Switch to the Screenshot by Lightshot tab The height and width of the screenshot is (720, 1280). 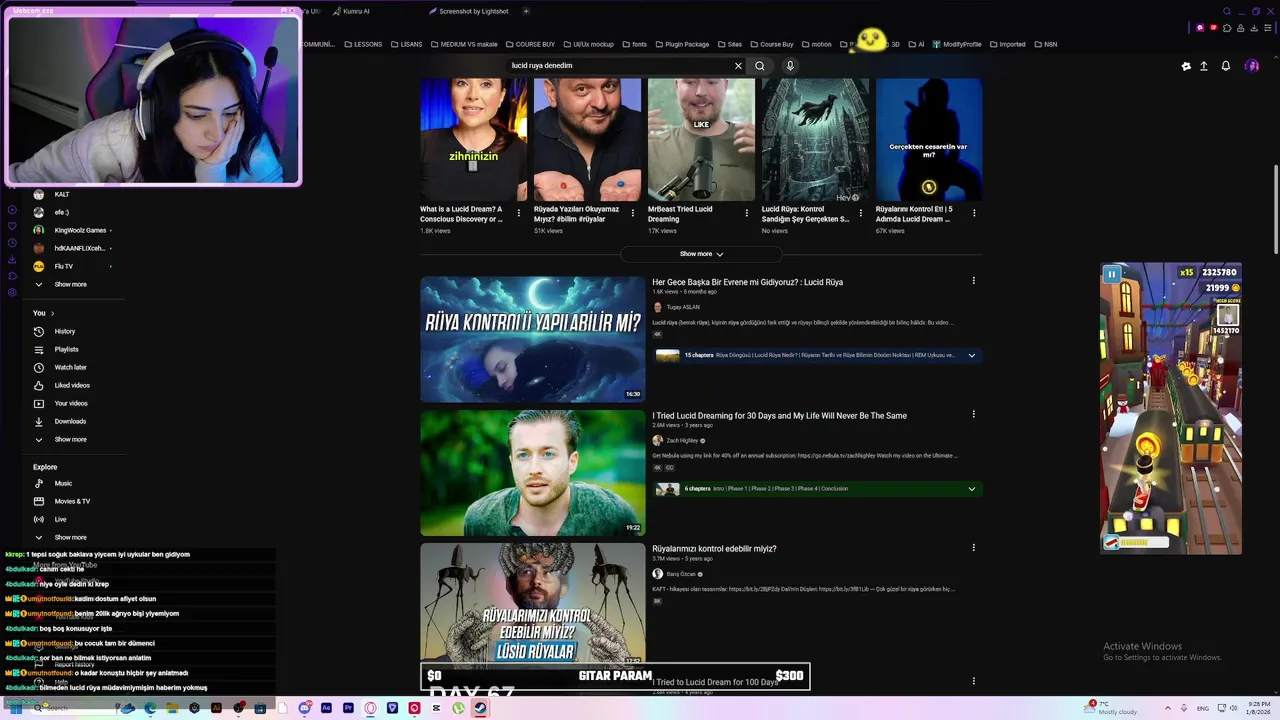468,11
